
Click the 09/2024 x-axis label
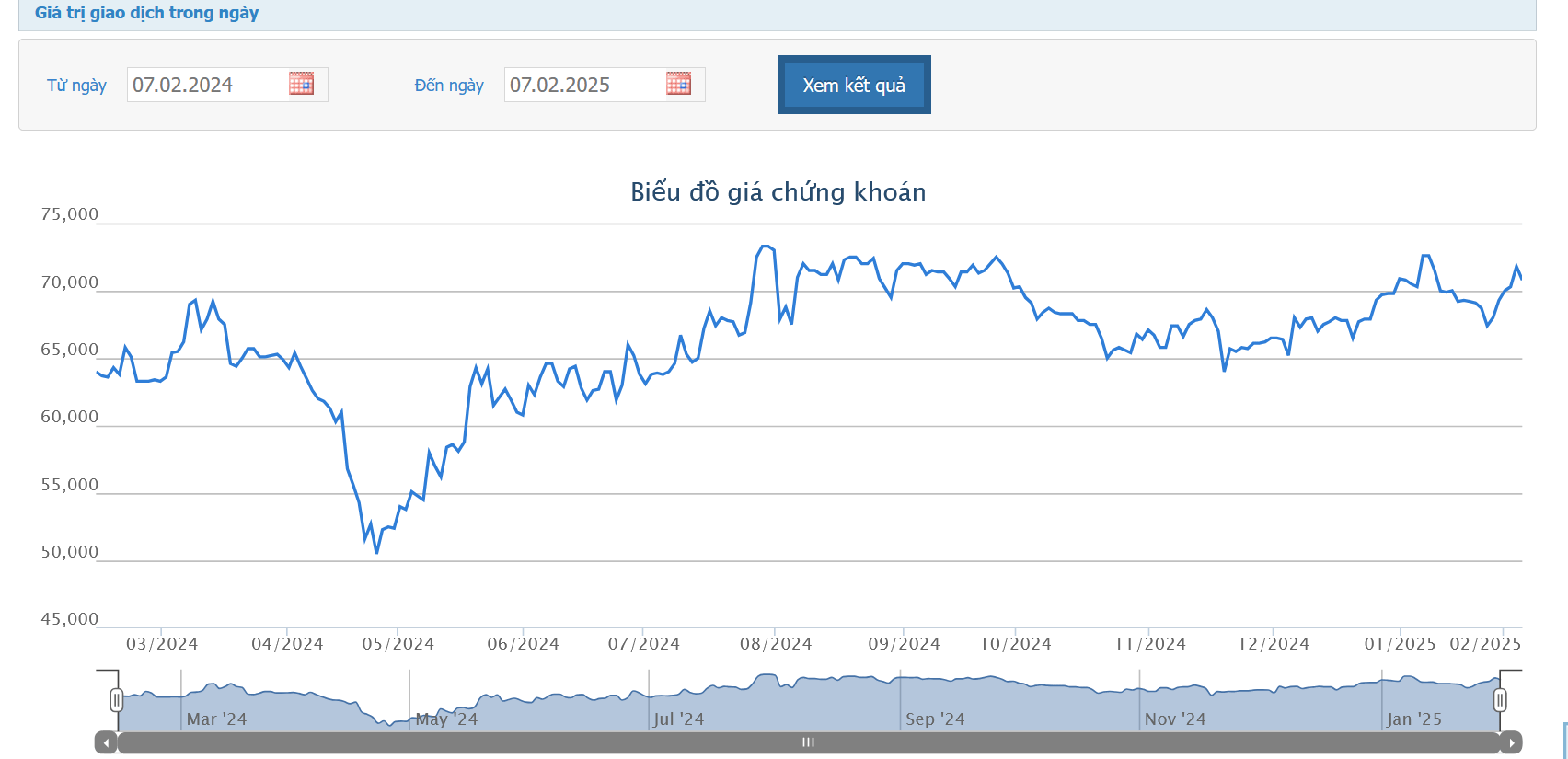(x=904, y=644)
